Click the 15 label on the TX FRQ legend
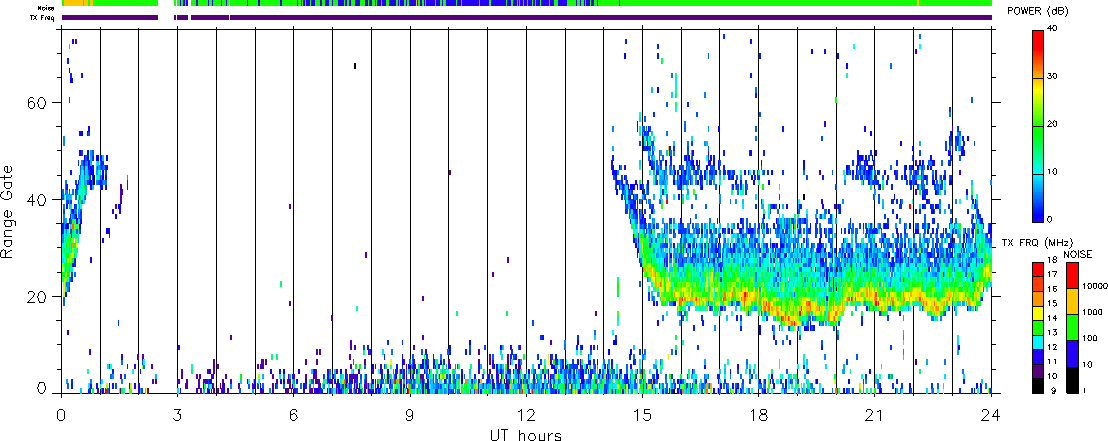This screenshot has width=1108, height=441. click(1052, 304)
